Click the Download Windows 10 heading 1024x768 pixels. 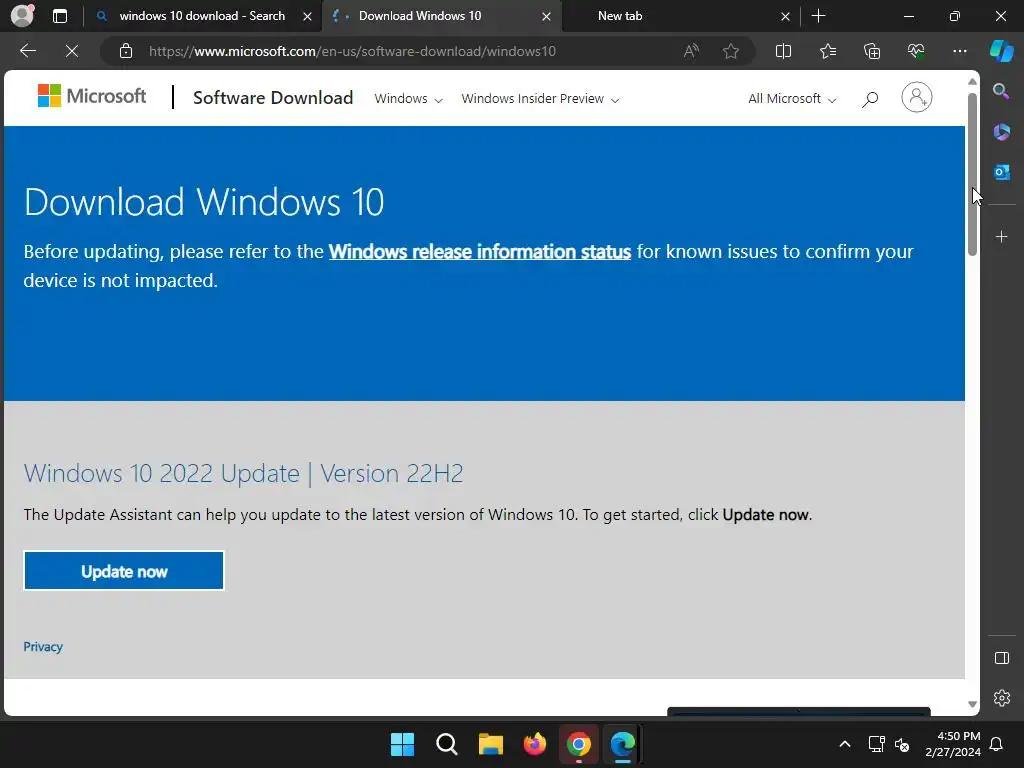pyautogui.click(x=204, y=201)
